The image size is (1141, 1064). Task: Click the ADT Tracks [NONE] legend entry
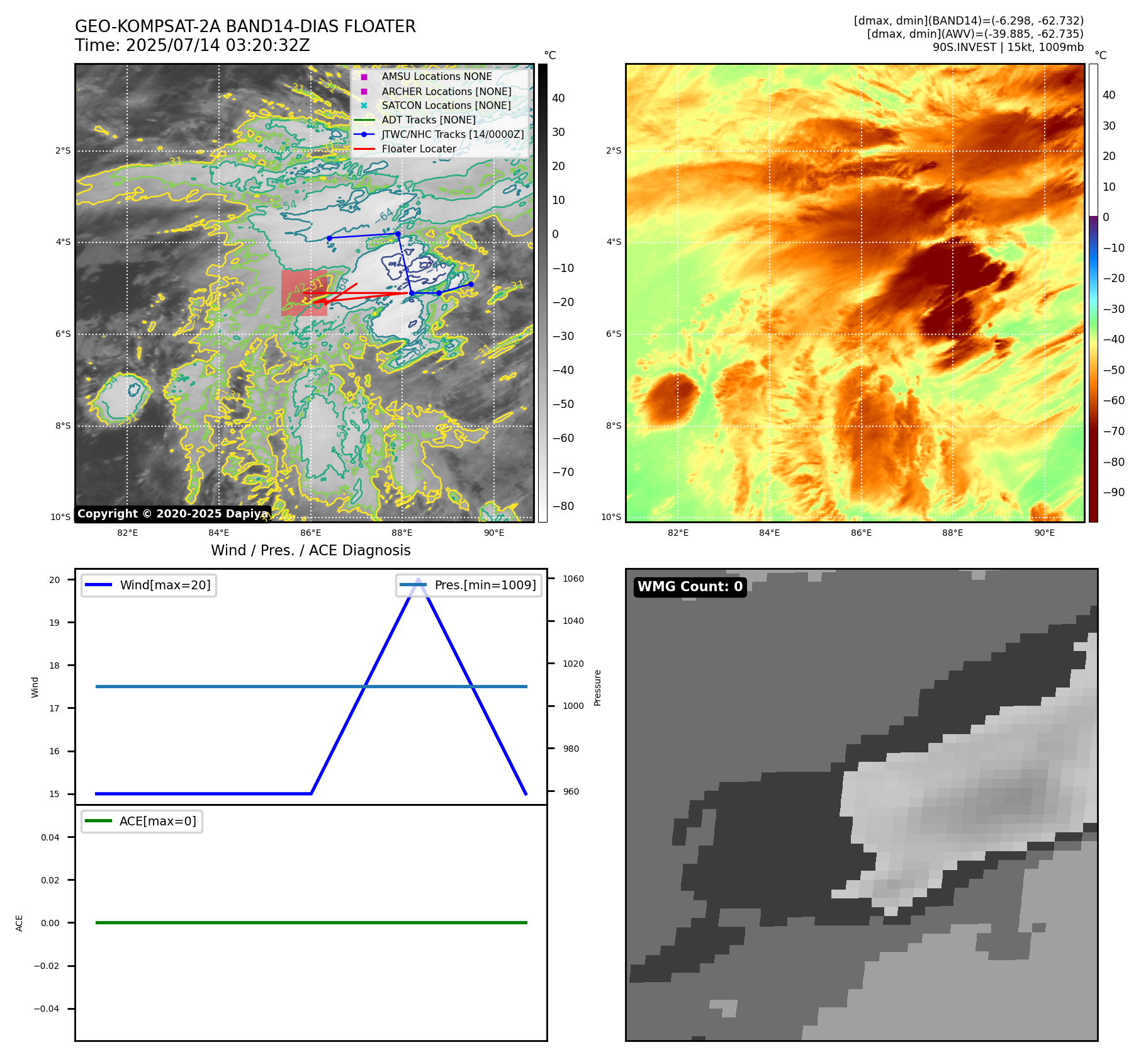415,120
